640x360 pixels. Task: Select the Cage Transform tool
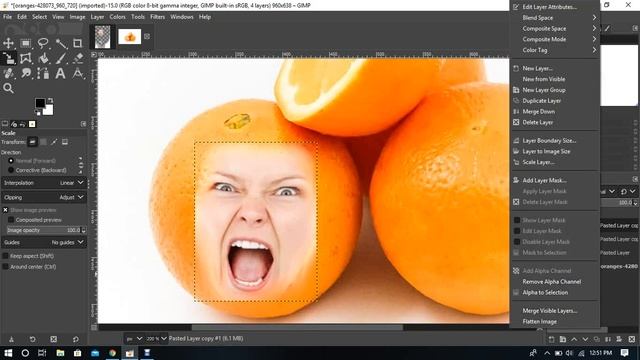[x=26, y=58]
